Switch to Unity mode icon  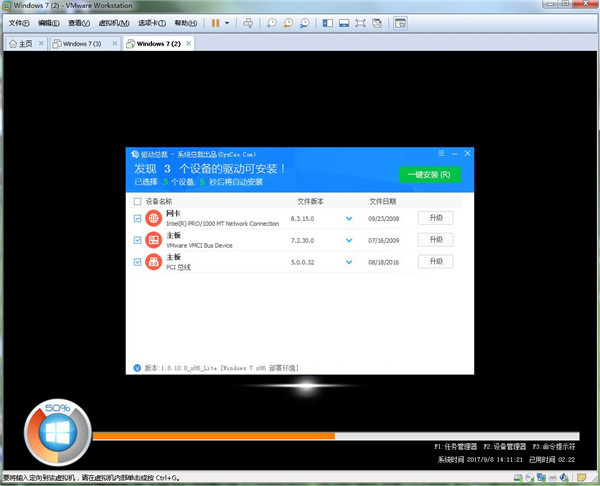[x=377, y=23]
